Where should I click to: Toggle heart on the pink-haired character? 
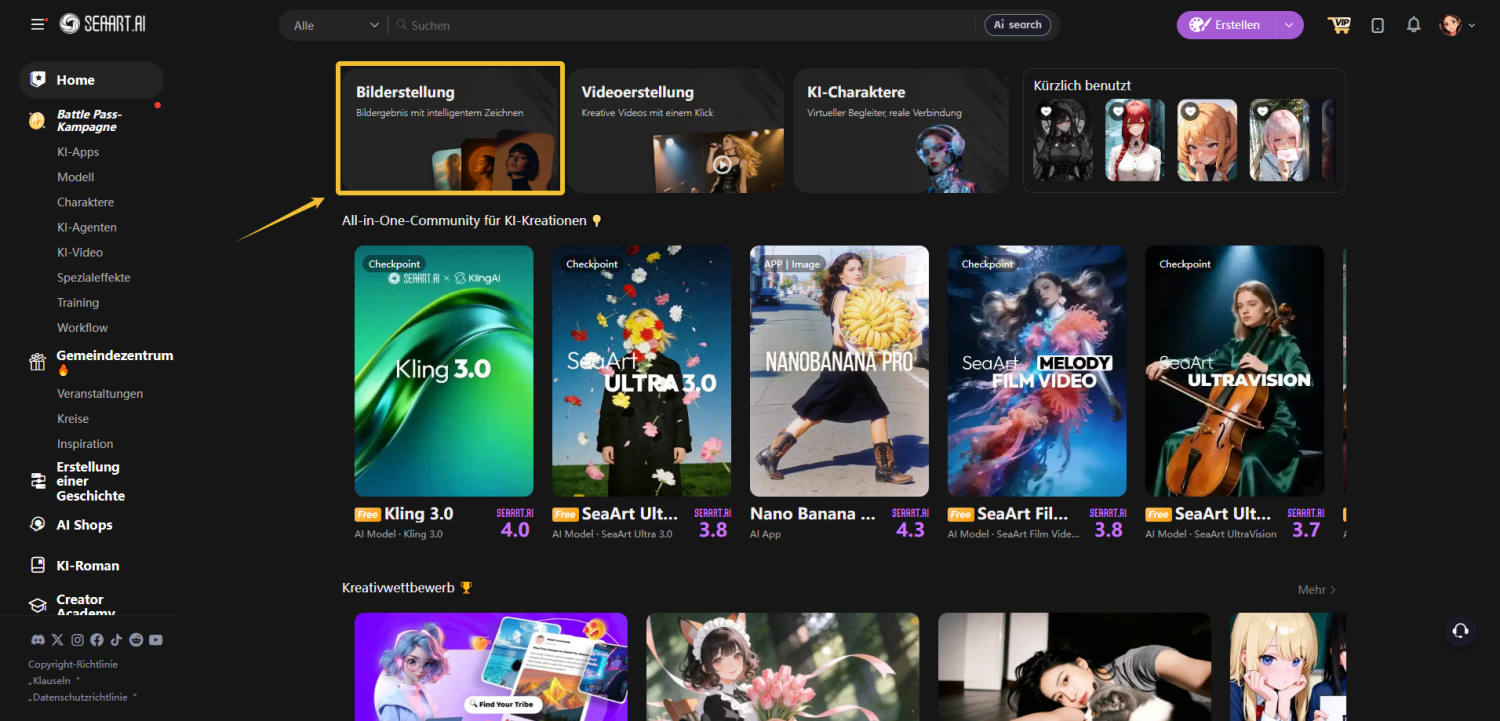click(1262, 112)
